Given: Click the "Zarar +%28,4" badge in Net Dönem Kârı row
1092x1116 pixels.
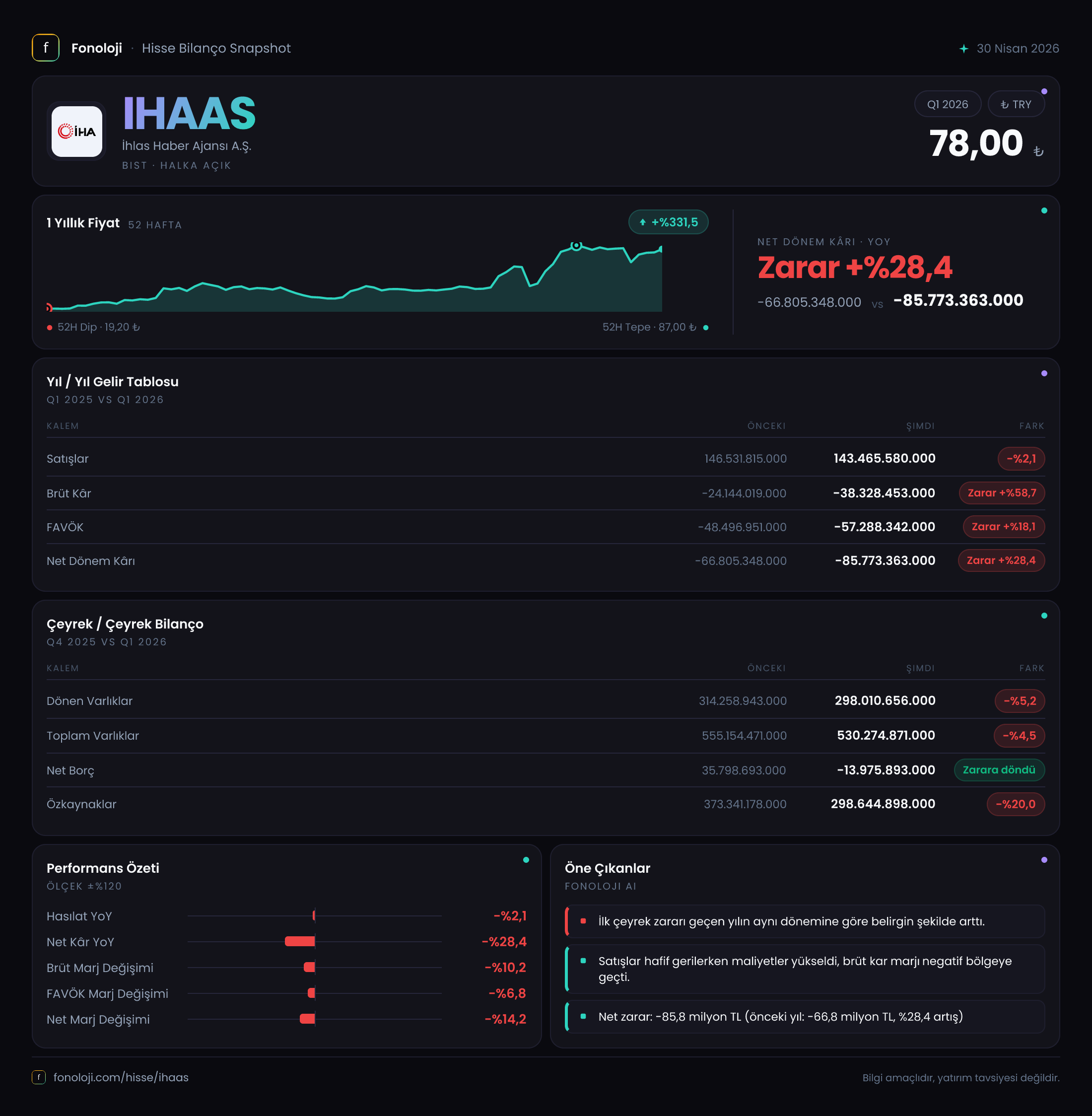Looking at the screenshot, I should coord(1001,561).
